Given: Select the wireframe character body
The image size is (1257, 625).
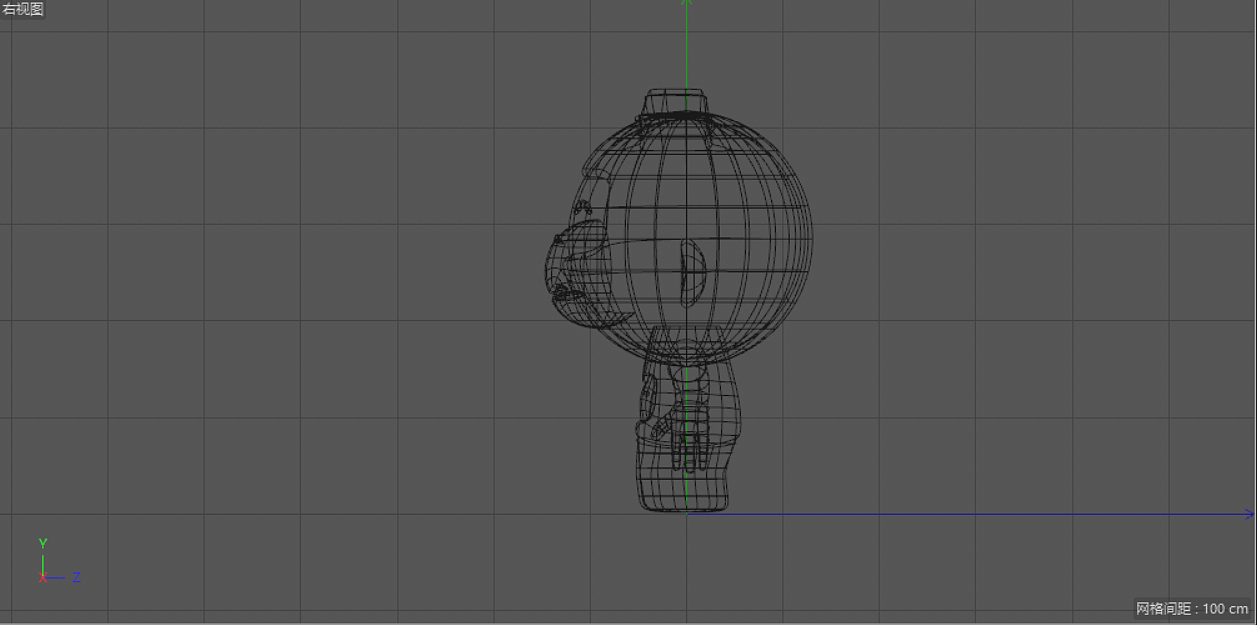Looking at the screenshot, I should tap(690, 420).
